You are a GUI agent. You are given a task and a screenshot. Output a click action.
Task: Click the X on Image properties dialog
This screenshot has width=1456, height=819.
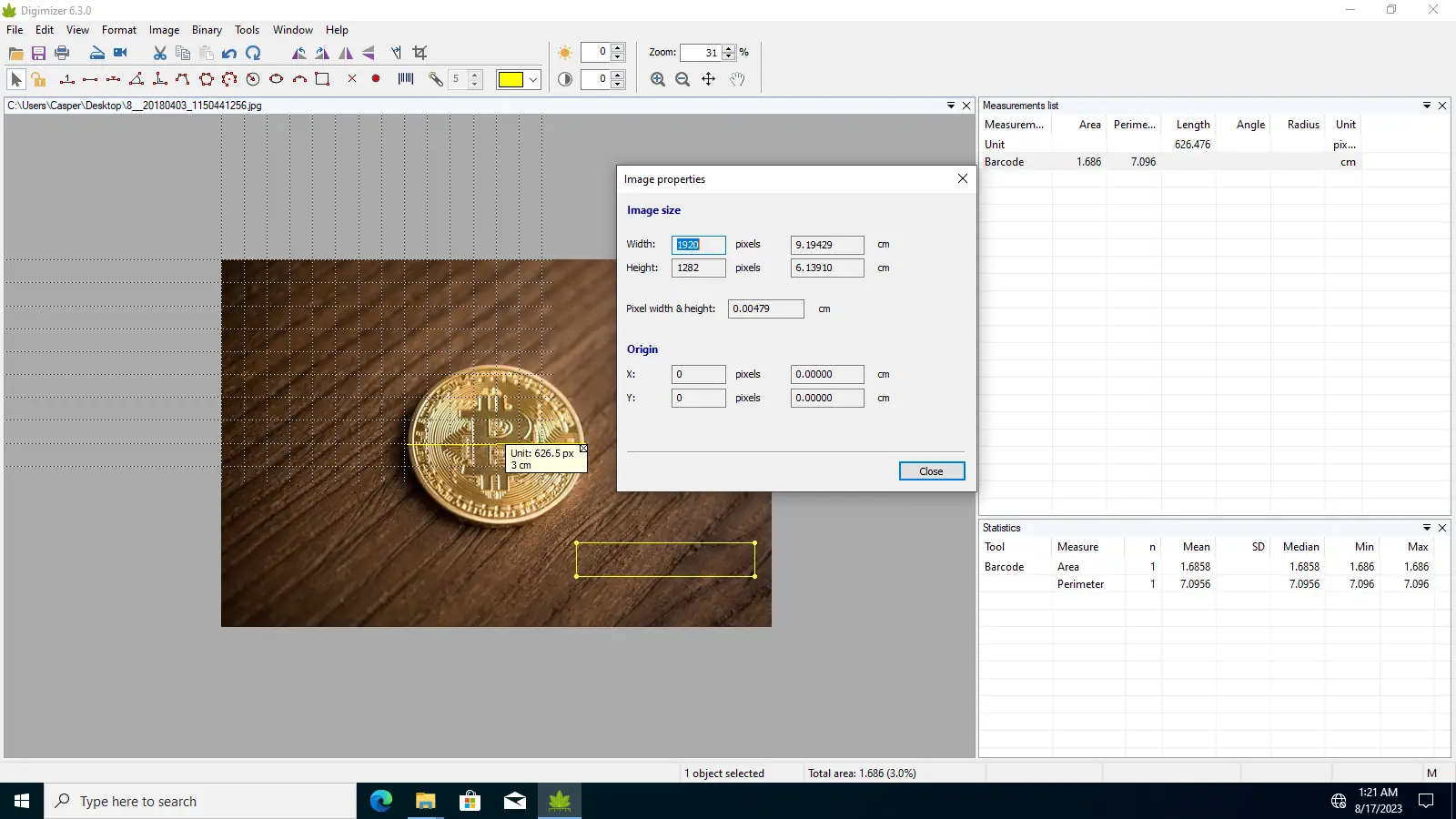point(963,178)
